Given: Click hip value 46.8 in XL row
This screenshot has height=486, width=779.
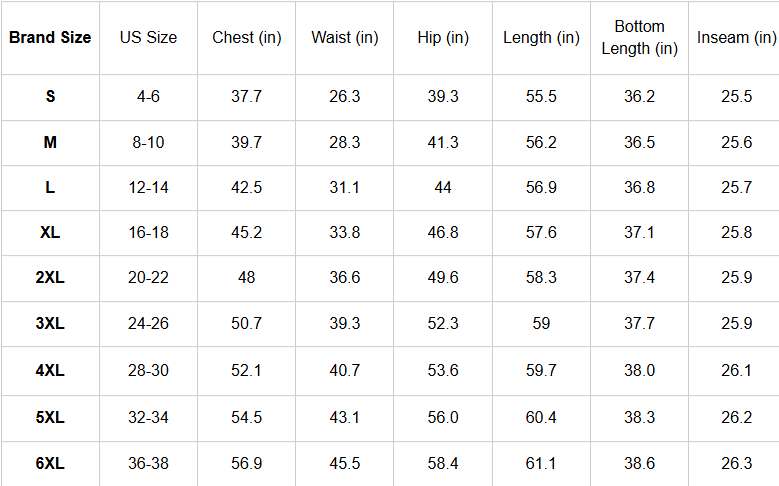Looking at the screenshot, I should (443, 233).
